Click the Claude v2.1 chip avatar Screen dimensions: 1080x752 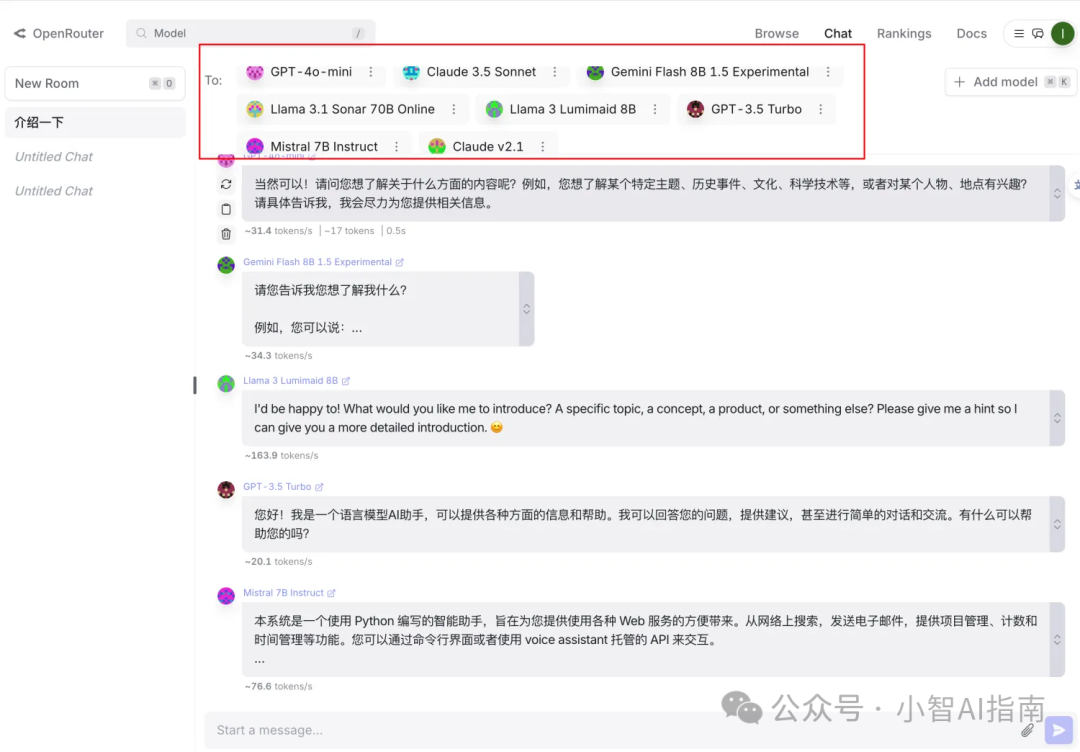point(437,146)
